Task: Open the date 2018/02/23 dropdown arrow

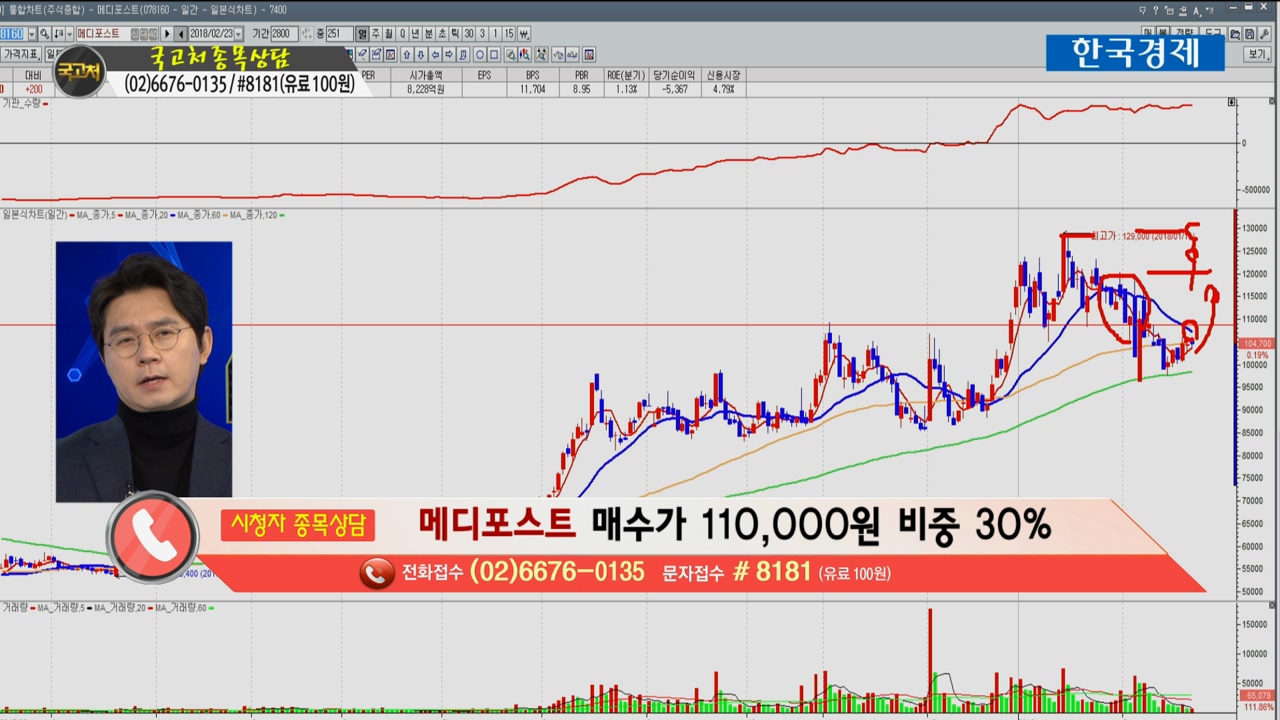Action: pyautogui.click(x=237, y=34)
